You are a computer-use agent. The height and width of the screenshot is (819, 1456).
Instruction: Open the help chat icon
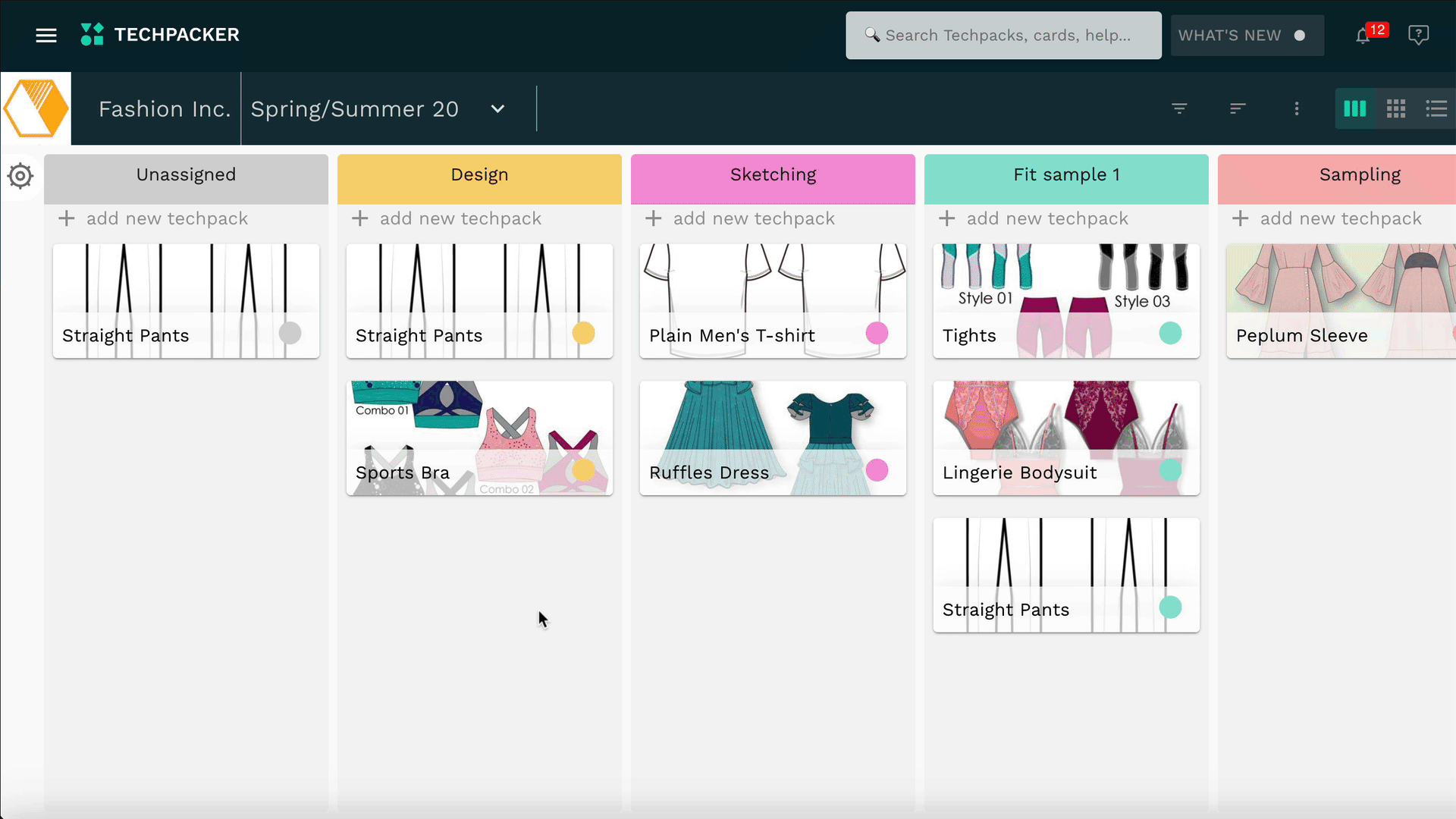point(1418,35)
